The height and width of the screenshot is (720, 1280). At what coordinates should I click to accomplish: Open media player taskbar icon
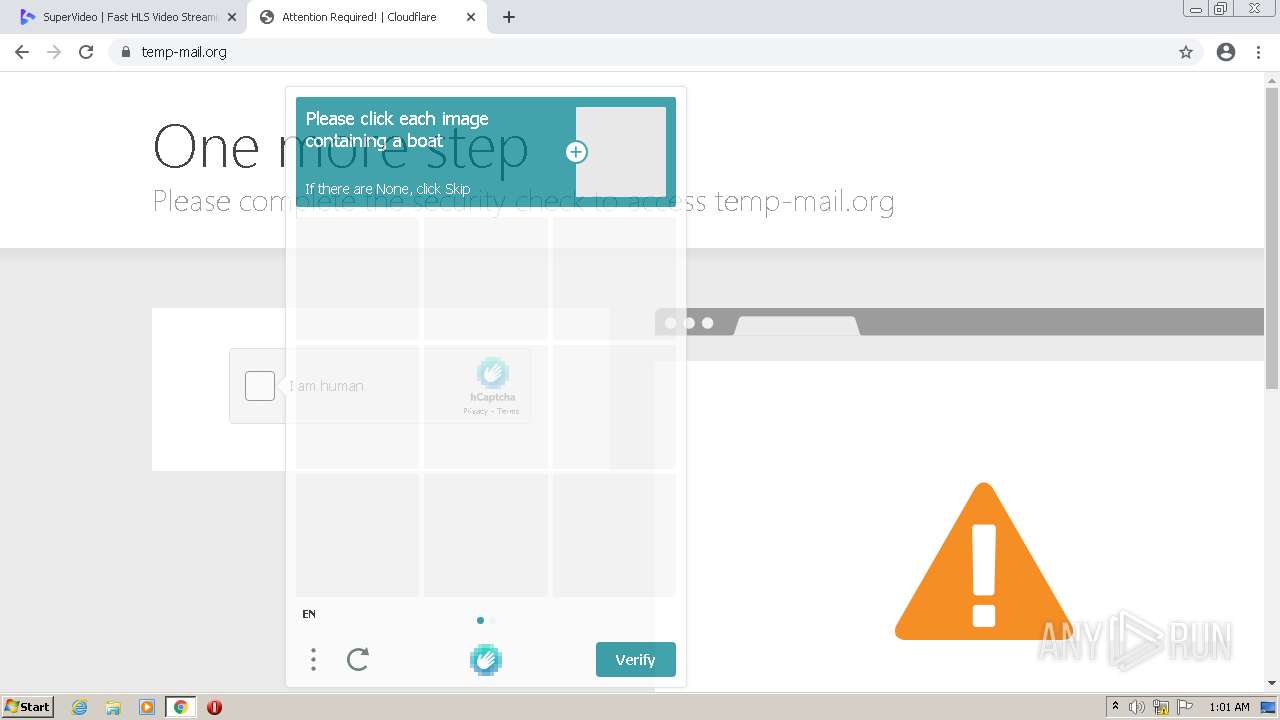click(147, 707)
